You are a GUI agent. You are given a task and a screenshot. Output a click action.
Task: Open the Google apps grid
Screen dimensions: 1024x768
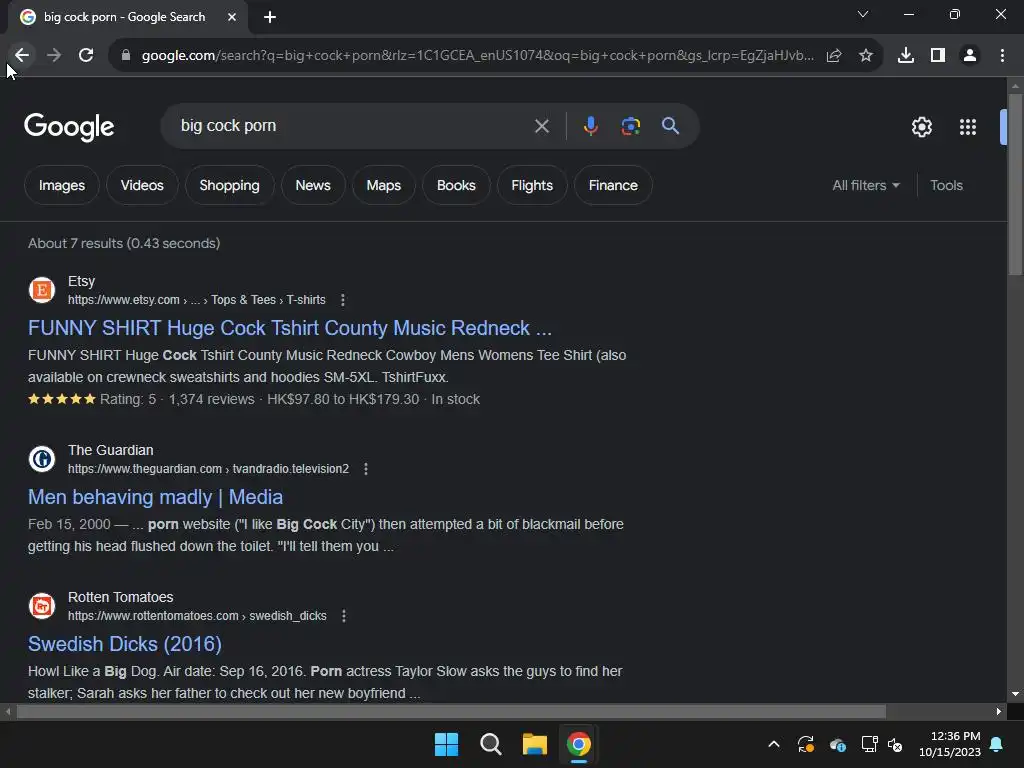[x=968, y=127]
